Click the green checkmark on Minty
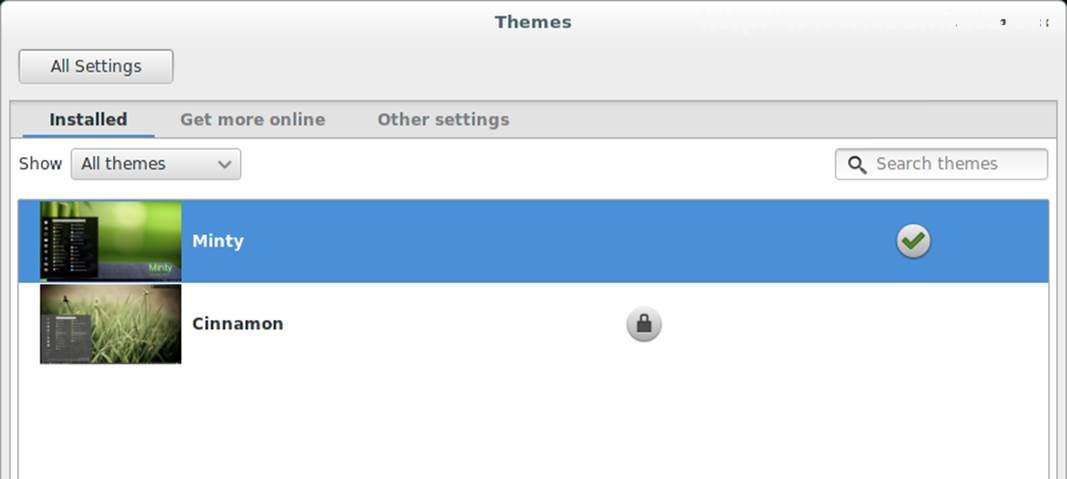This screenshot has height=479, width=1067. (913, 241)
